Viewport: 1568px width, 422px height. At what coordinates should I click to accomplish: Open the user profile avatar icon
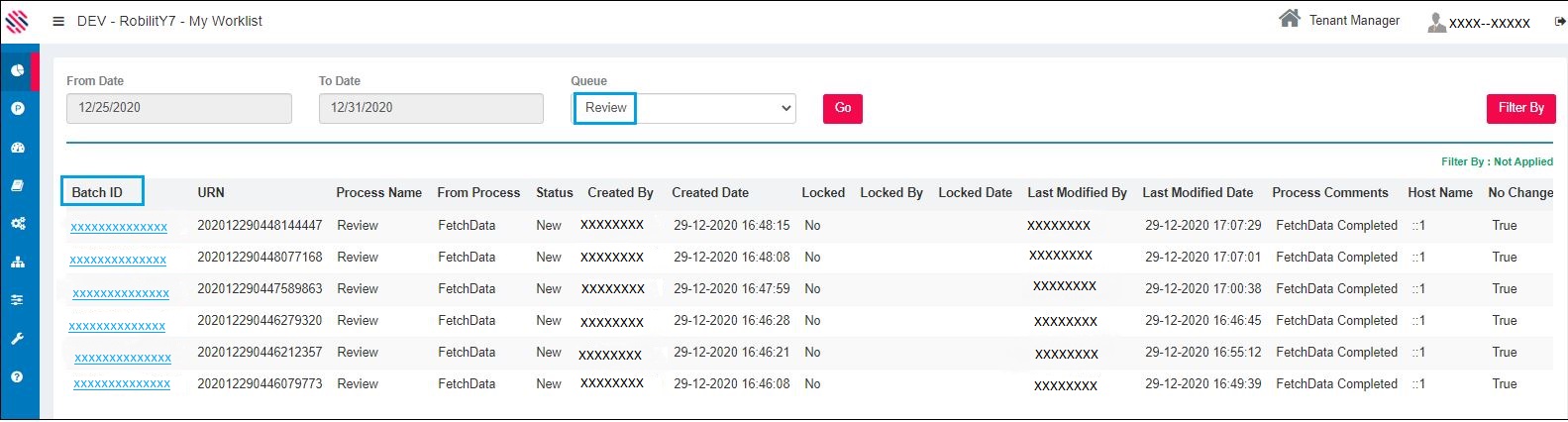pos(1436,22)
